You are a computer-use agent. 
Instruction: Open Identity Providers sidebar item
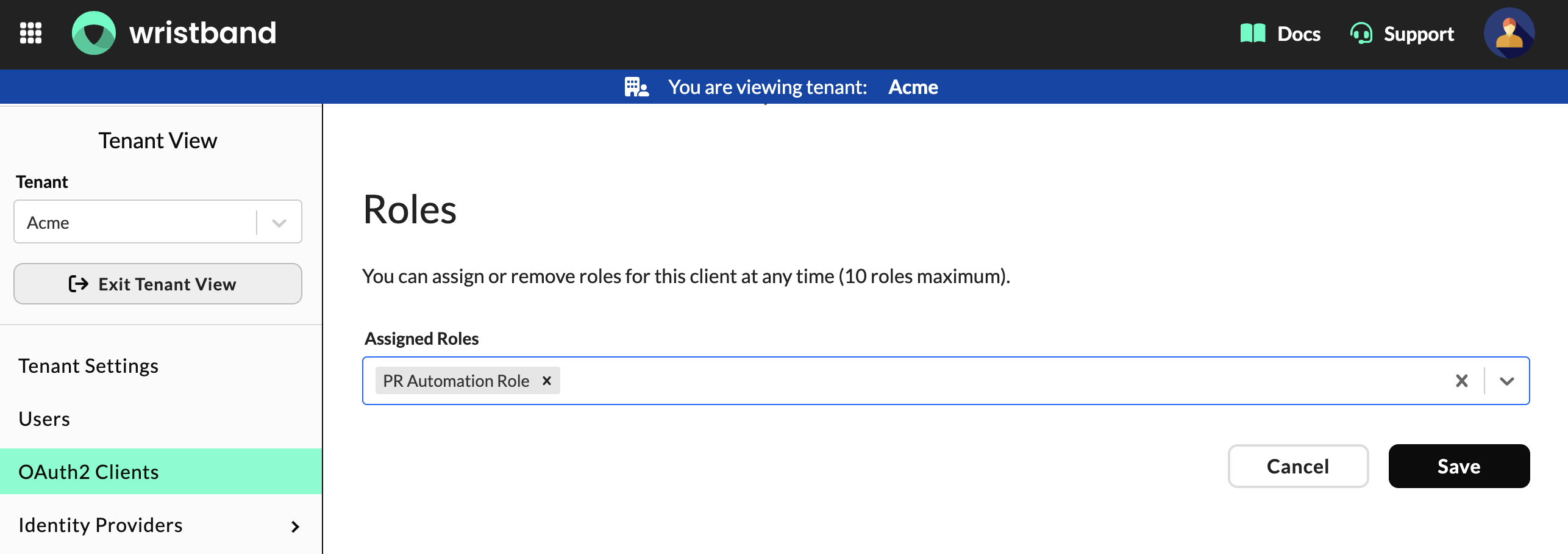point(161,525)
